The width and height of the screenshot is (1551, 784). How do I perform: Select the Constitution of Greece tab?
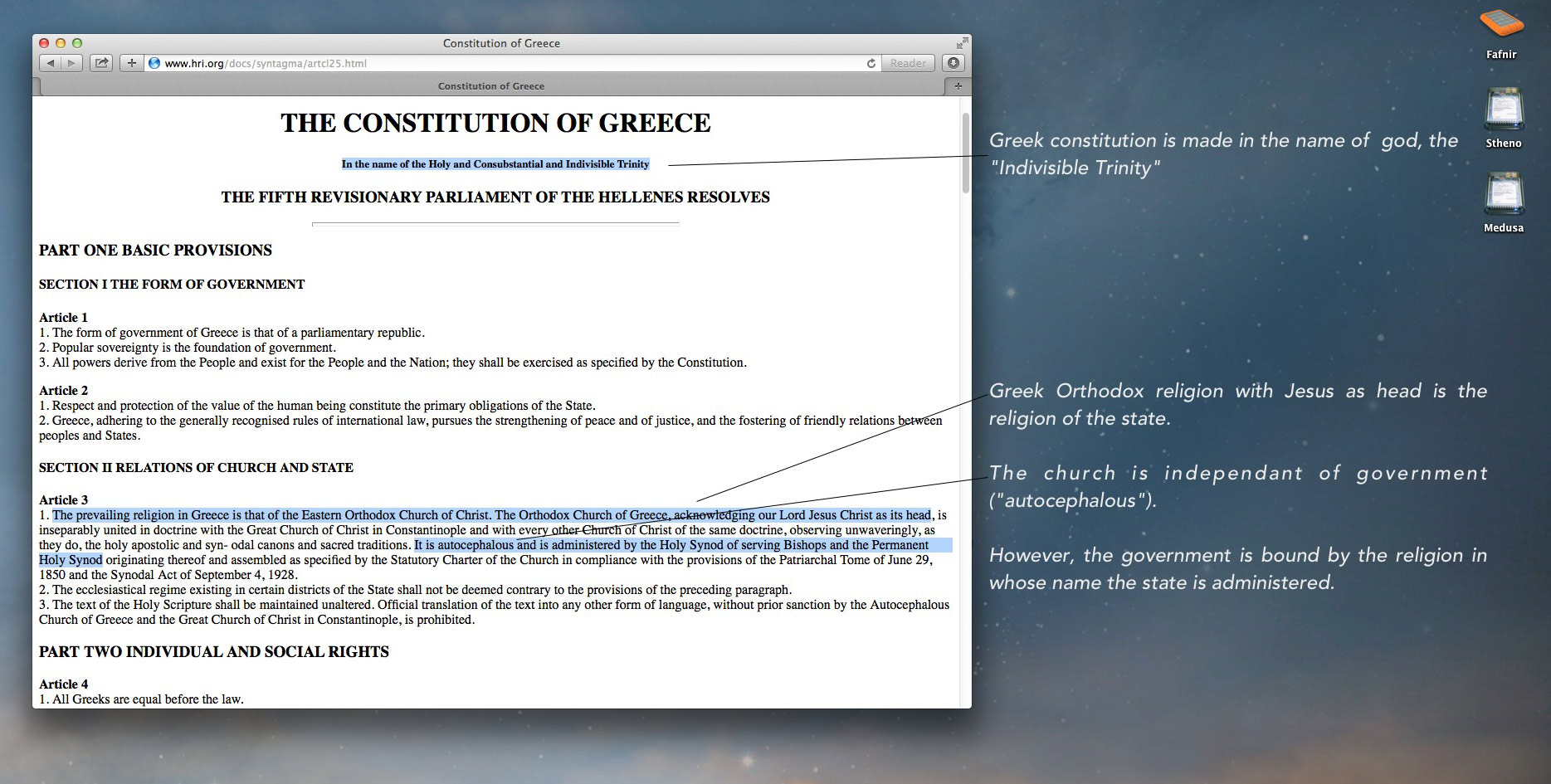tap(491, 86)
